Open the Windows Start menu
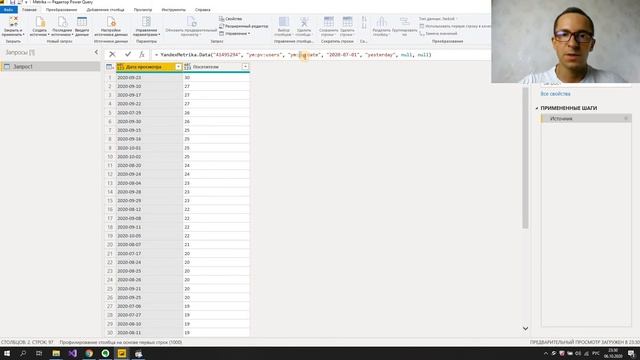 (7, 353)
